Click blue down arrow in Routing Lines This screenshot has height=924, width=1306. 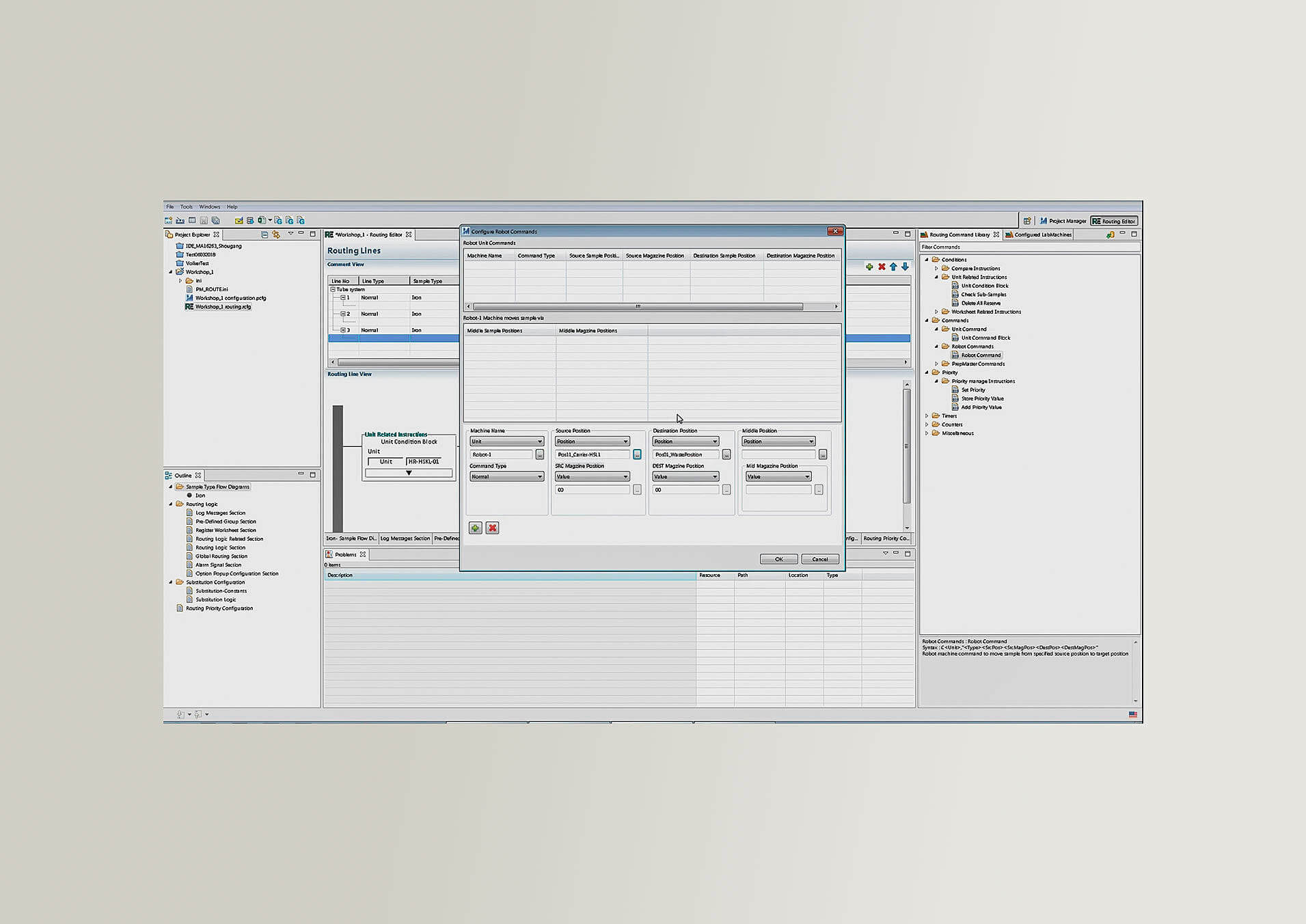pos(905,267)
